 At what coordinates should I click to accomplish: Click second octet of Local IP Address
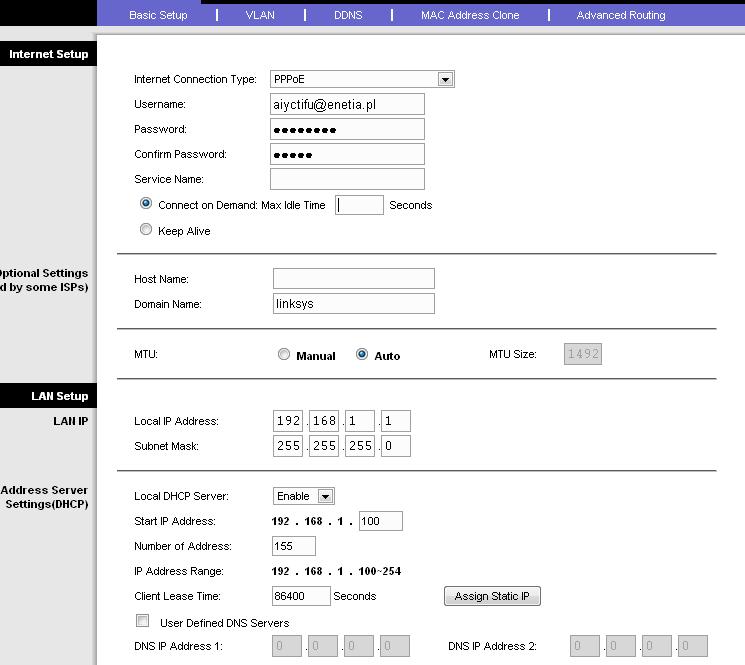[x=324, y=421]
